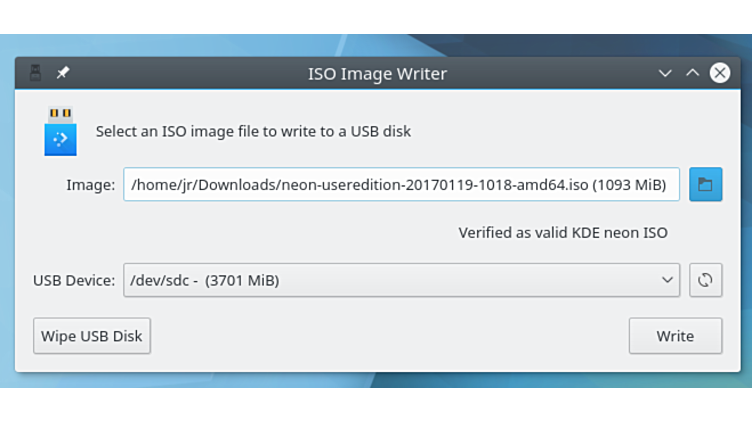Click the "USB Device:" label

pyautogui.click(x=74, y=281)
